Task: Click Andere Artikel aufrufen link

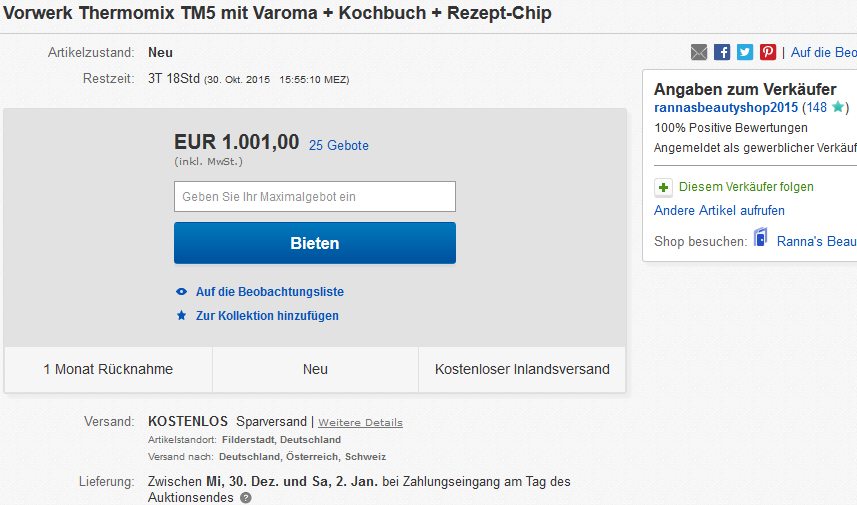Action: 719,210
